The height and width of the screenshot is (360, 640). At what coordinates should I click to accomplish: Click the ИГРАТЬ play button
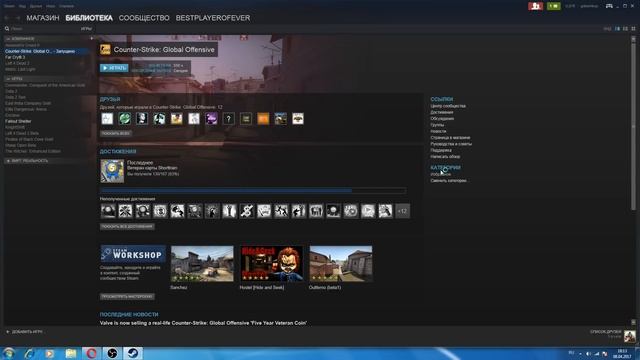point(114,68)
